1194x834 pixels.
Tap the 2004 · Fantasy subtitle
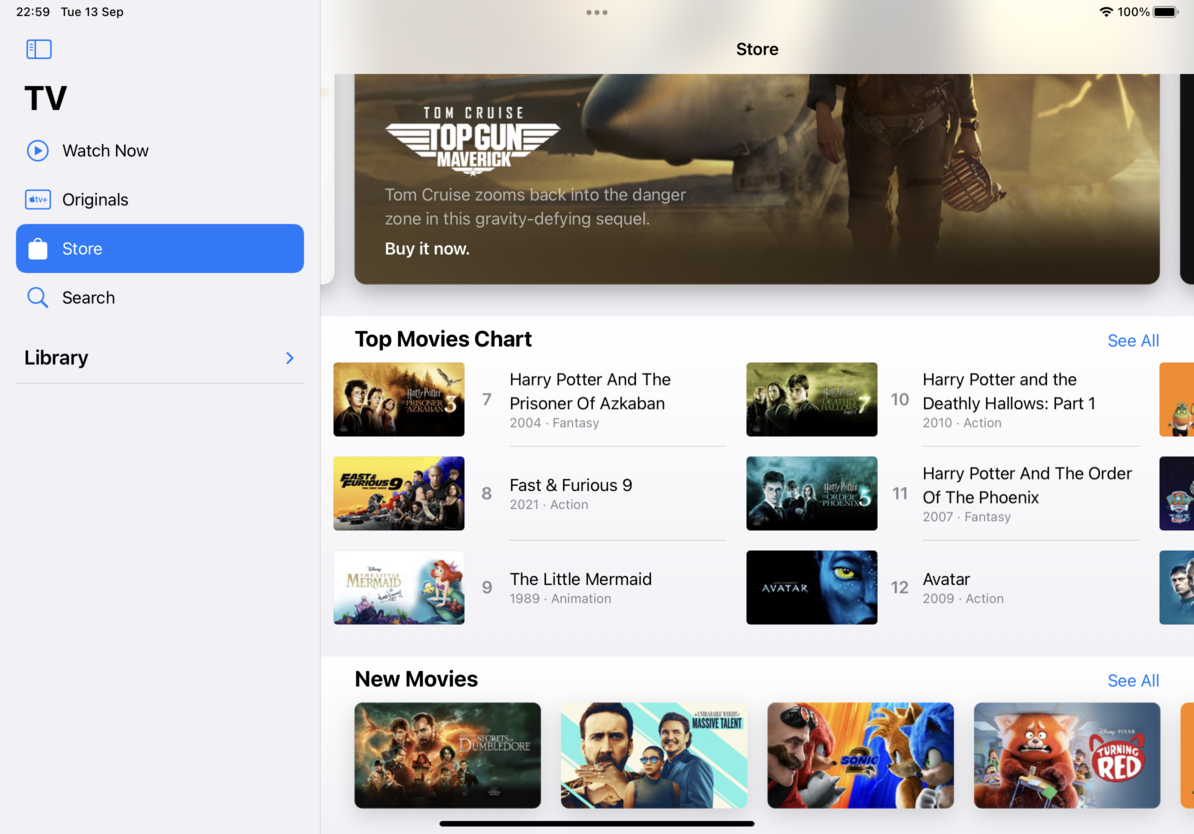click(x=554, y=423)
